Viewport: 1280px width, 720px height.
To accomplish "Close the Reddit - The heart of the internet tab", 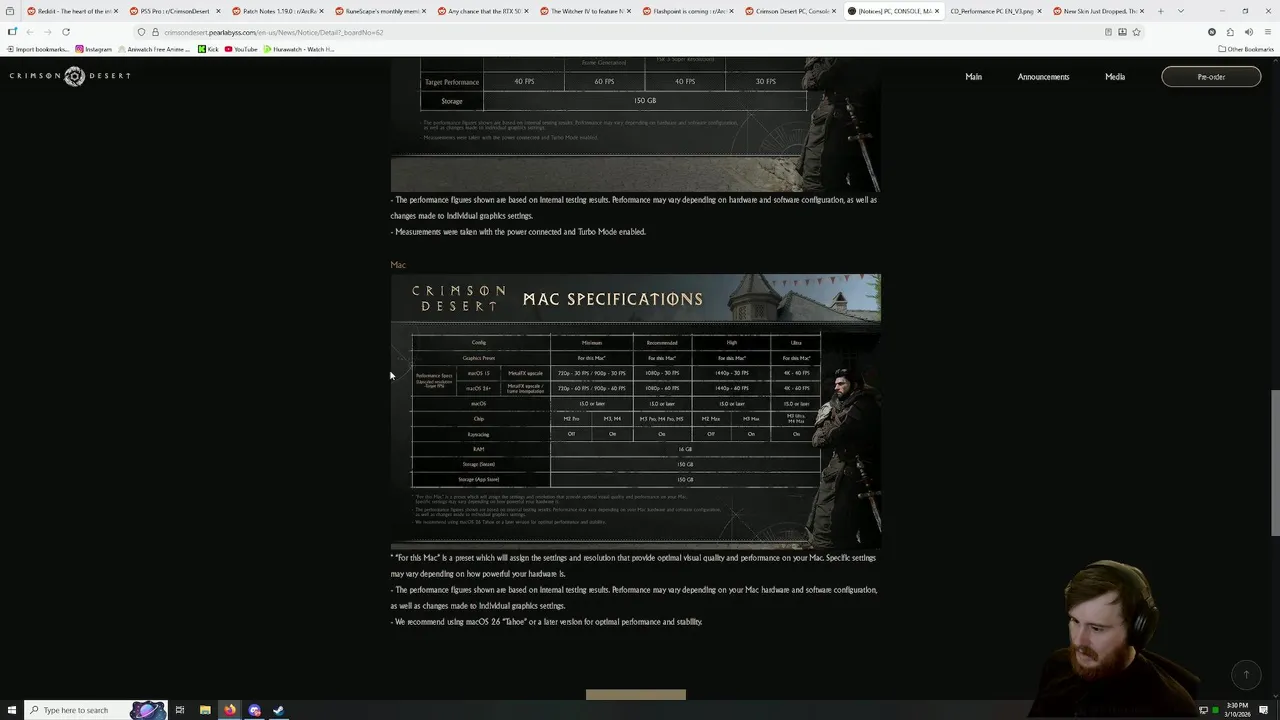I will click(115, 11).
